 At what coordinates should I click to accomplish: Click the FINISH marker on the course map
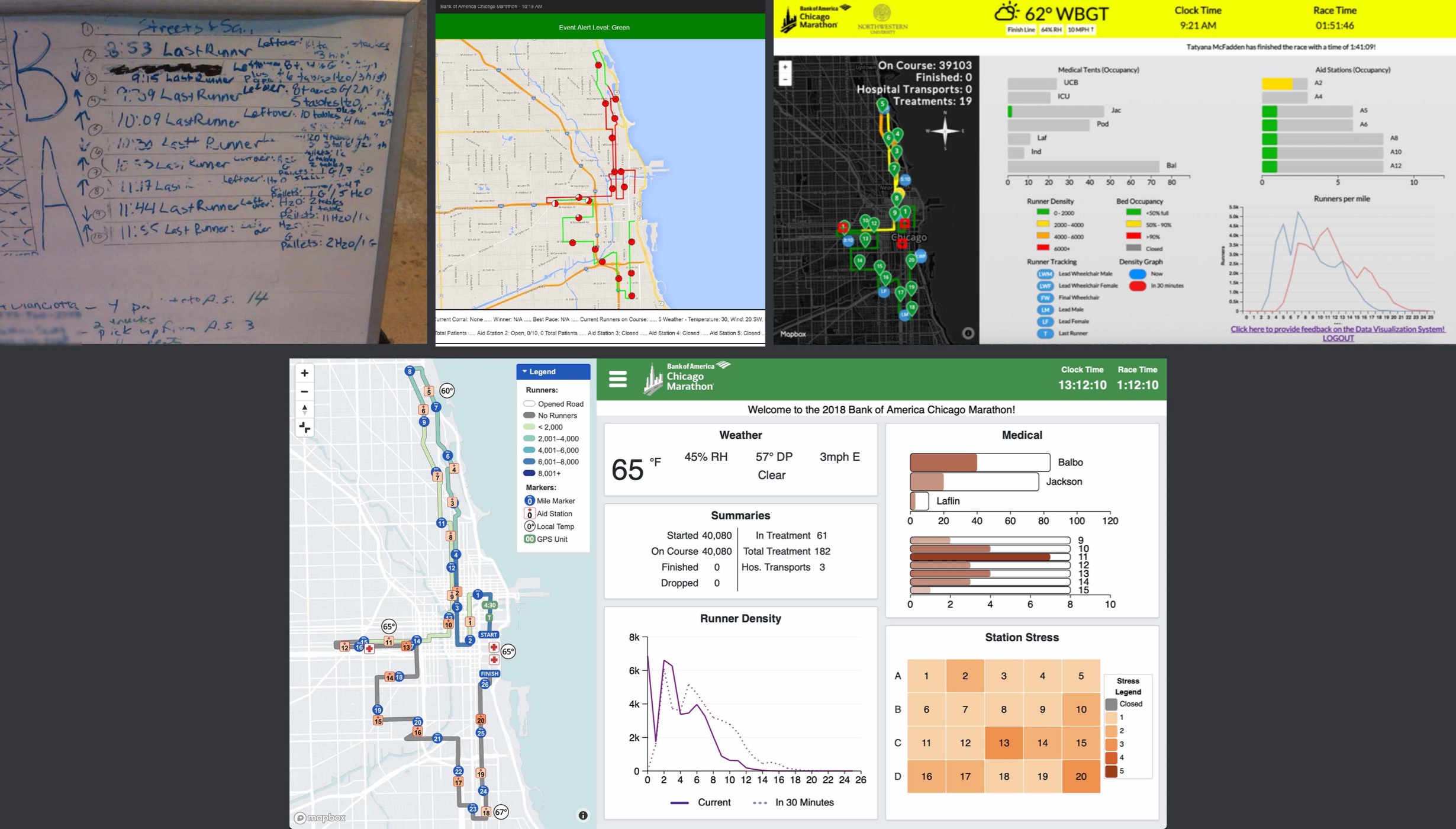tap(489, 673)
